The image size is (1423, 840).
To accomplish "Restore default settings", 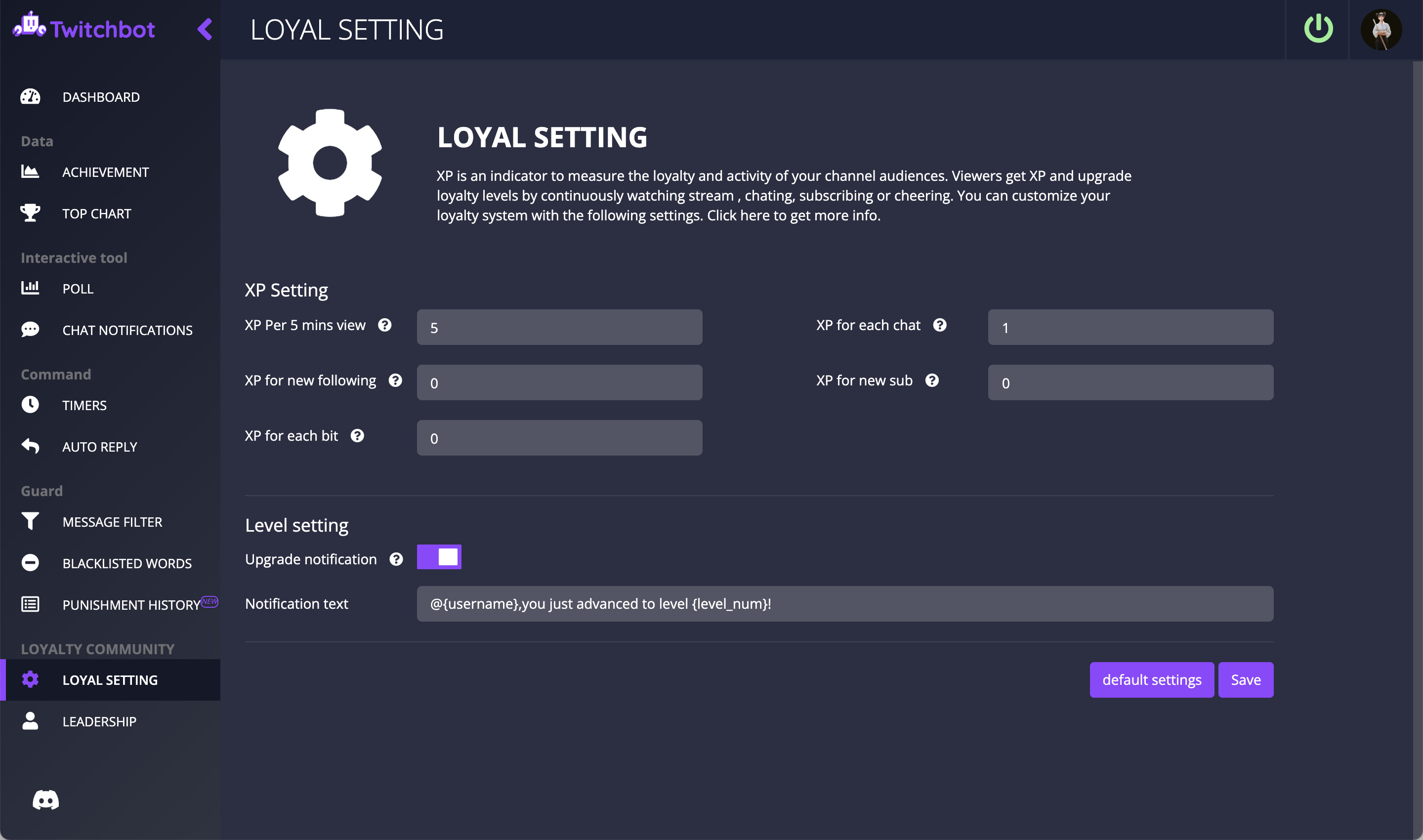I will coord(1151,679).
